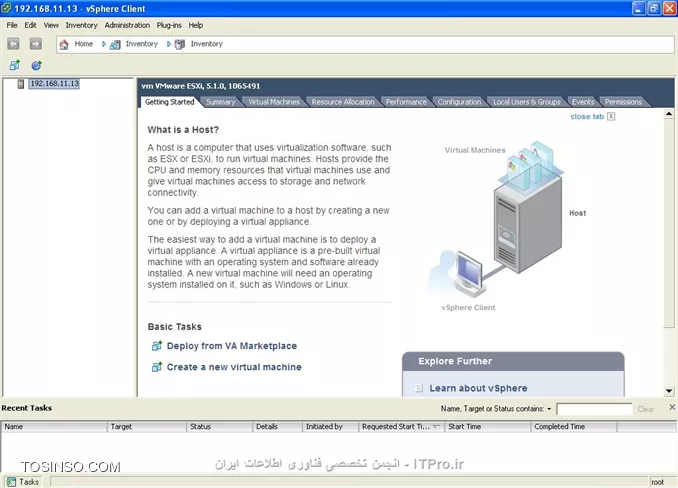Click the Tasks status bar icon
Viewport: 678px width, 488px height.
11,482
